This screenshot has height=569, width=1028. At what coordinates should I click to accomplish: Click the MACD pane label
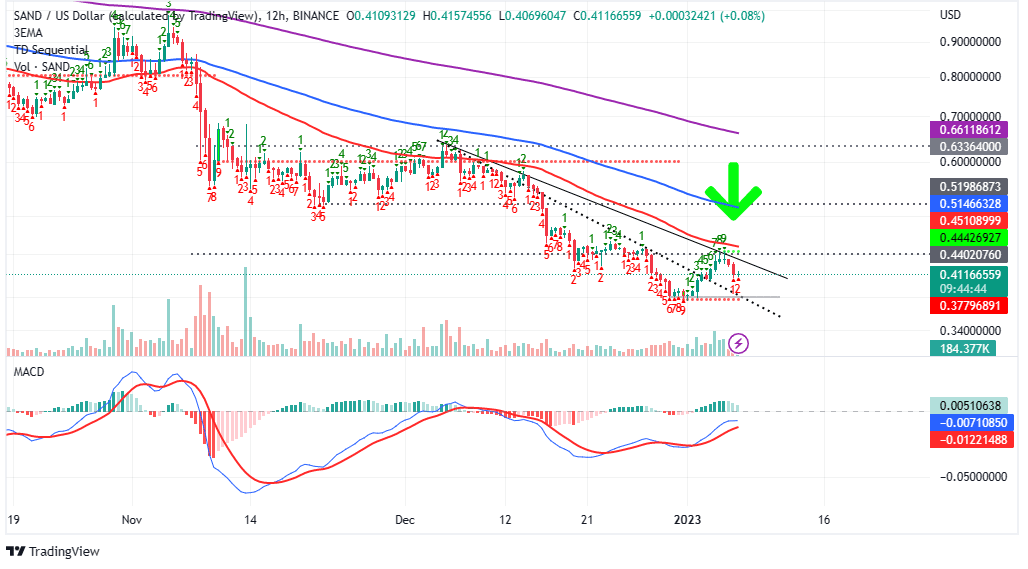[x=30, y=372]
